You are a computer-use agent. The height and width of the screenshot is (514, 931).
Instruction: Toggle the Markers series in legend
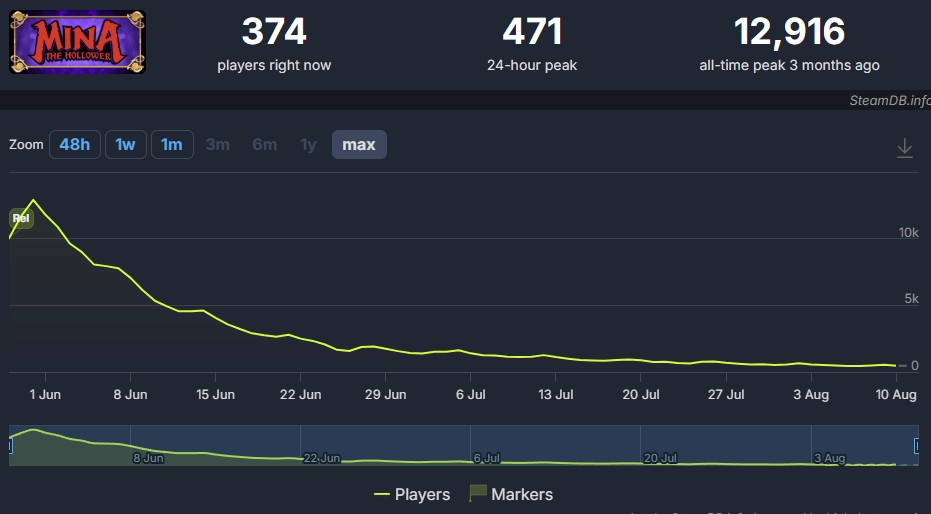click(x=511, y=494)
